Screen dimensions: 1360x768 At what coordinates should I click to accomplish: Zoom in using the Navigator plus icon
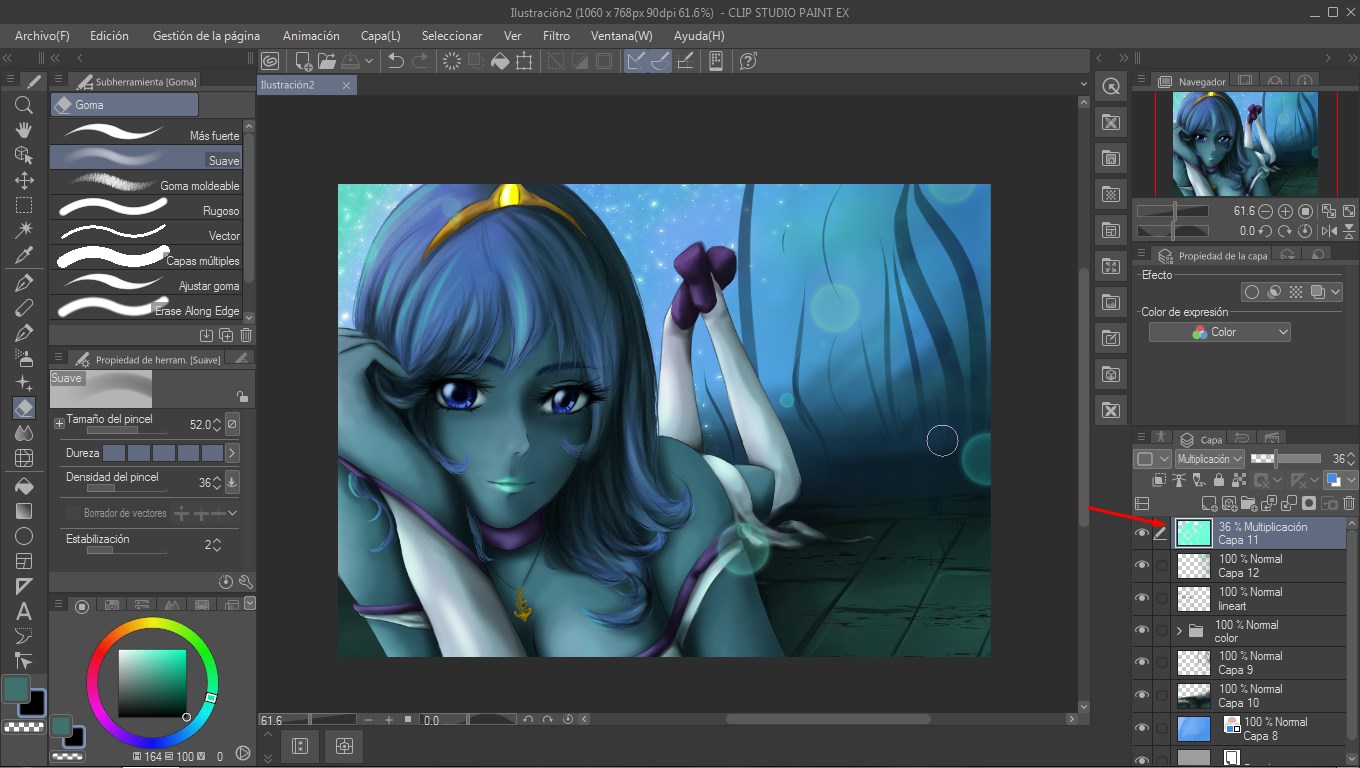pyautogui.click(x=1286, y=212)
